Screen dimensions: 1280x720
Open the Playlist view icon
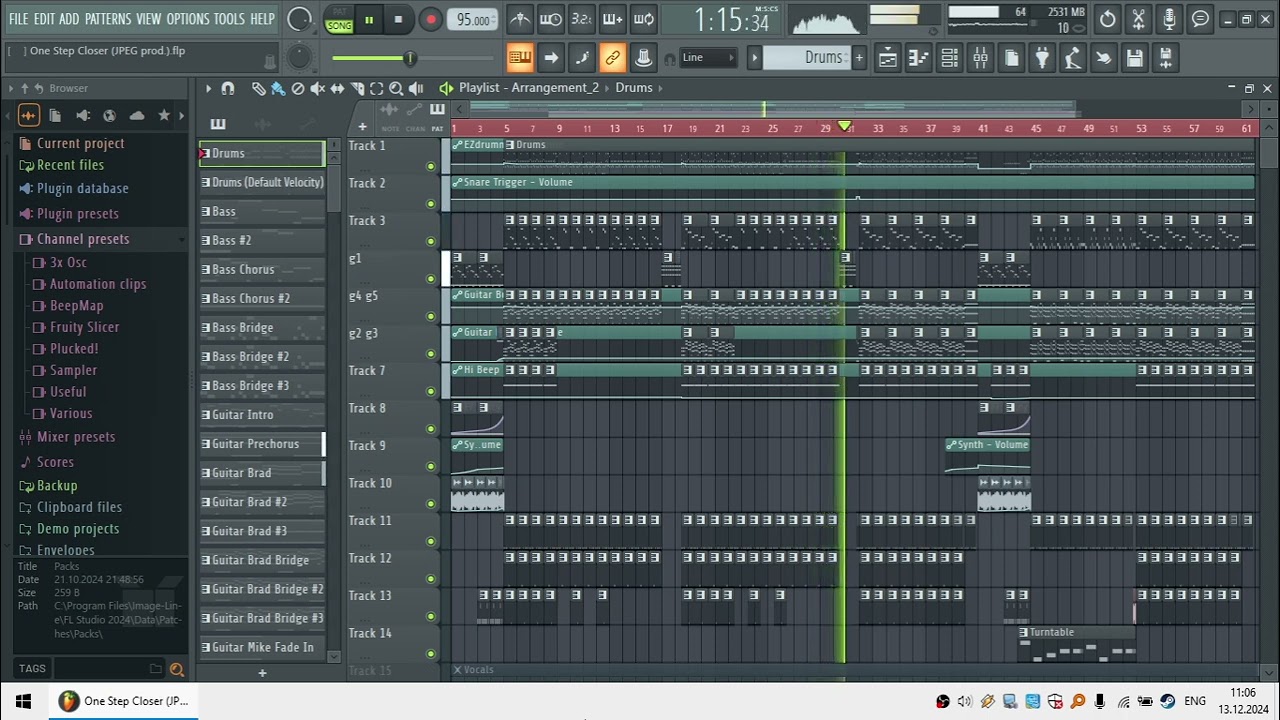(887, 58)
